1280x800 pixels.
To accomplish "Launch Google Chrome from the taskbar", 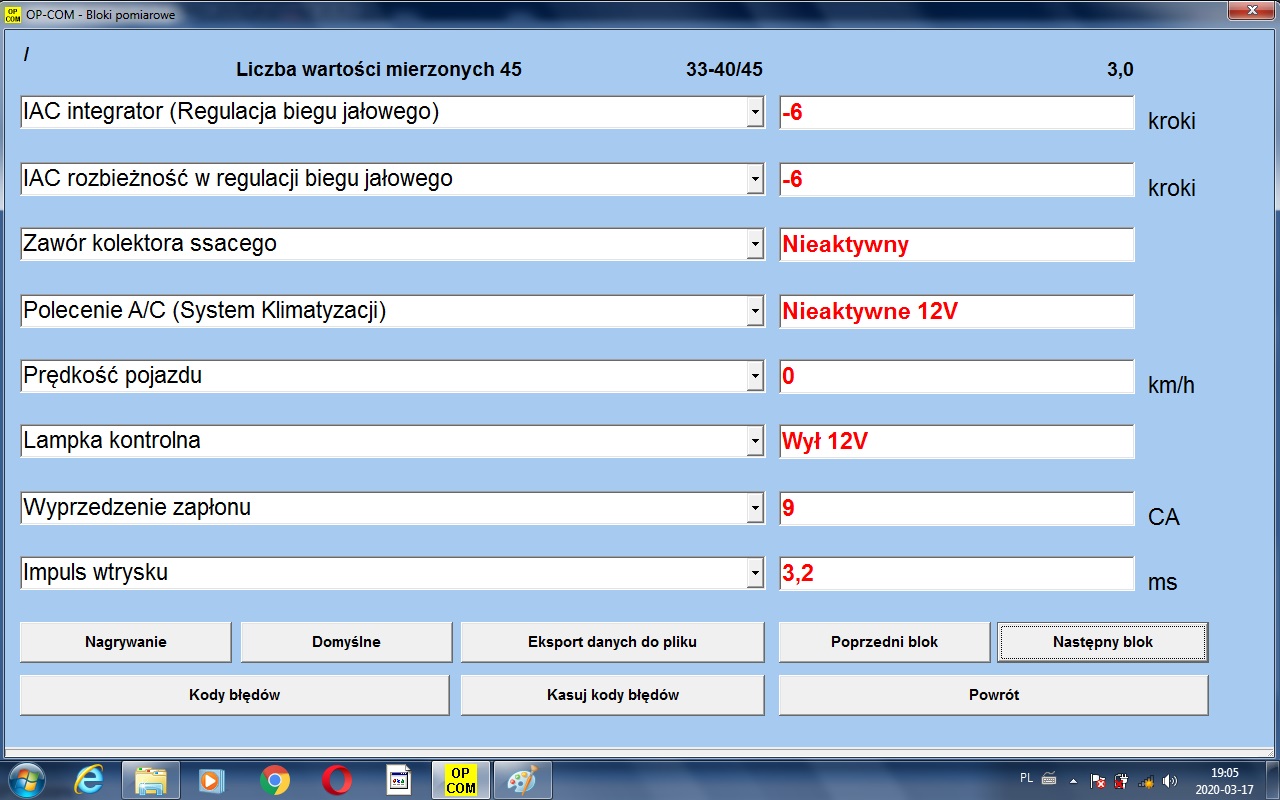I will pyautogui.click(x=274, y=779).
